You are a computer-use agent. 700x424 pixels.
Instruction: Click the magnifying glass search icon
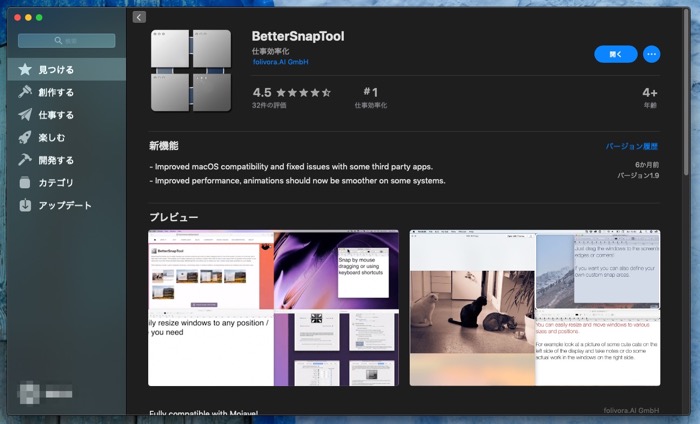coord(58,41)
